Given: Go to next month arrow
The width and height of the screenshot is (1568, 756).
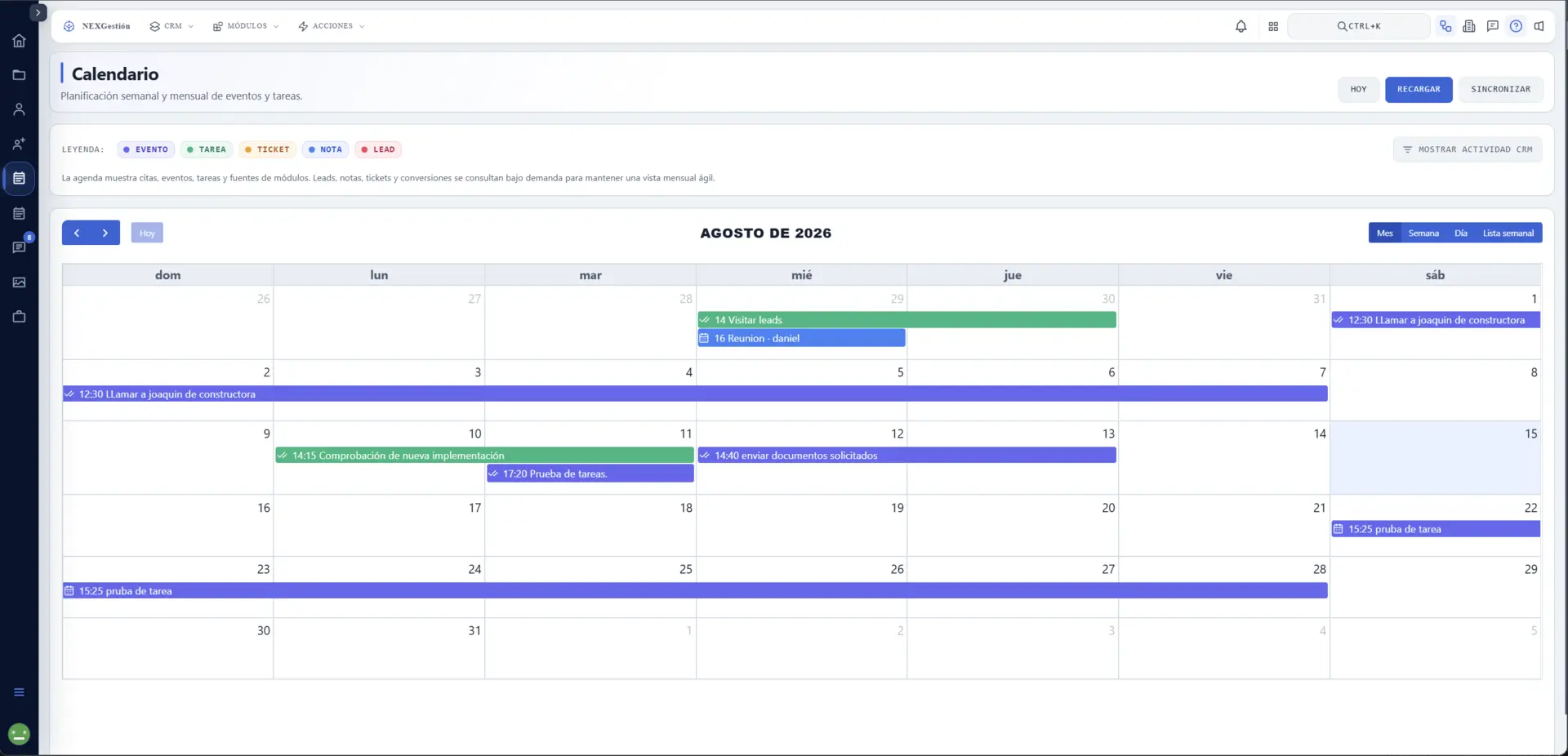Looking at the screenshot, I should pos(105,233).
